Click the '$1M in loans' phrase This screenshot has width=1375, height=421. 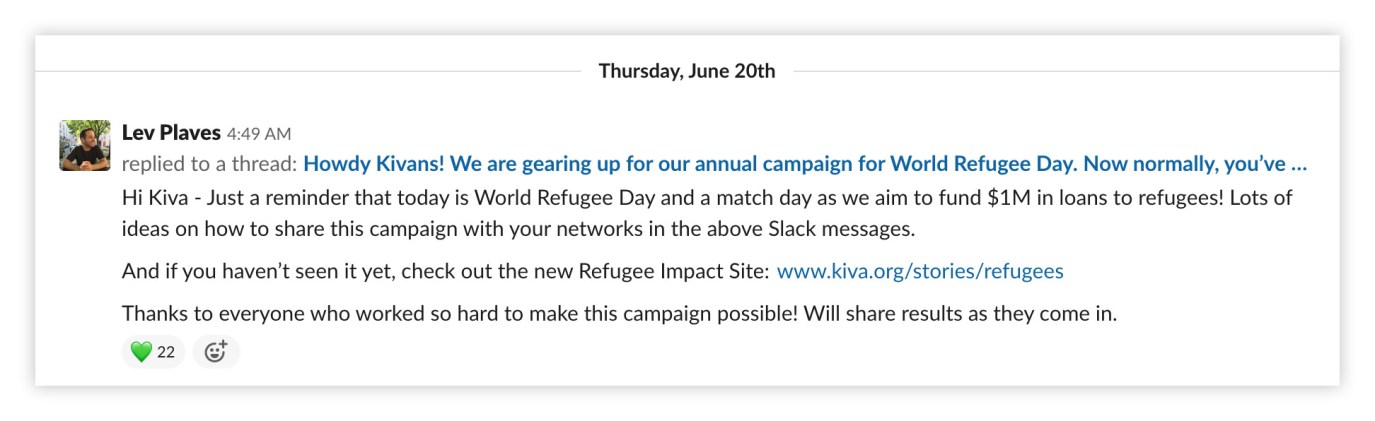click(1044, 198)
